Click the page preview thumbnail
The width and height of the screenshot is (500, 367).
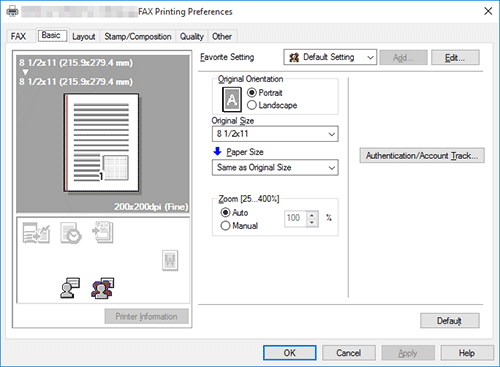(x=101, y=143)
